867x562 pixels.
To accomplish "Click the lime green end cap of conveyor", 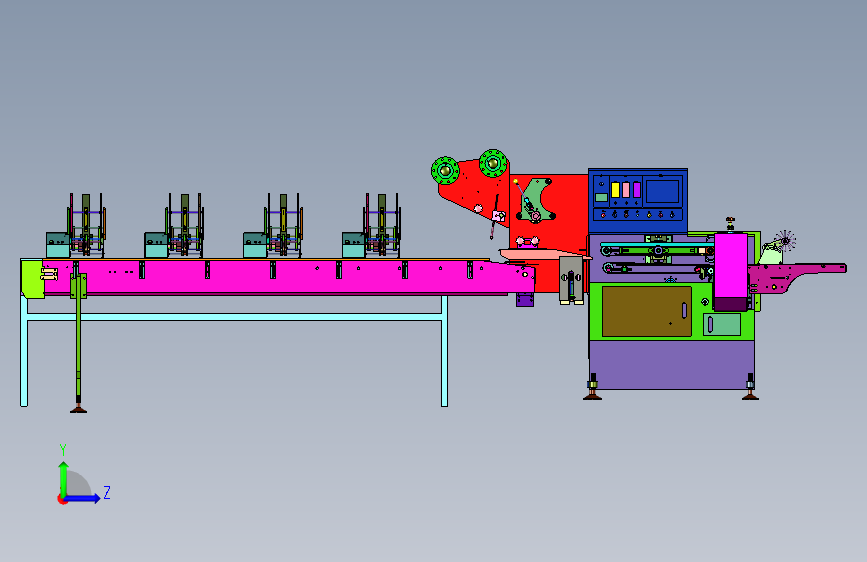I will (33, 279).
